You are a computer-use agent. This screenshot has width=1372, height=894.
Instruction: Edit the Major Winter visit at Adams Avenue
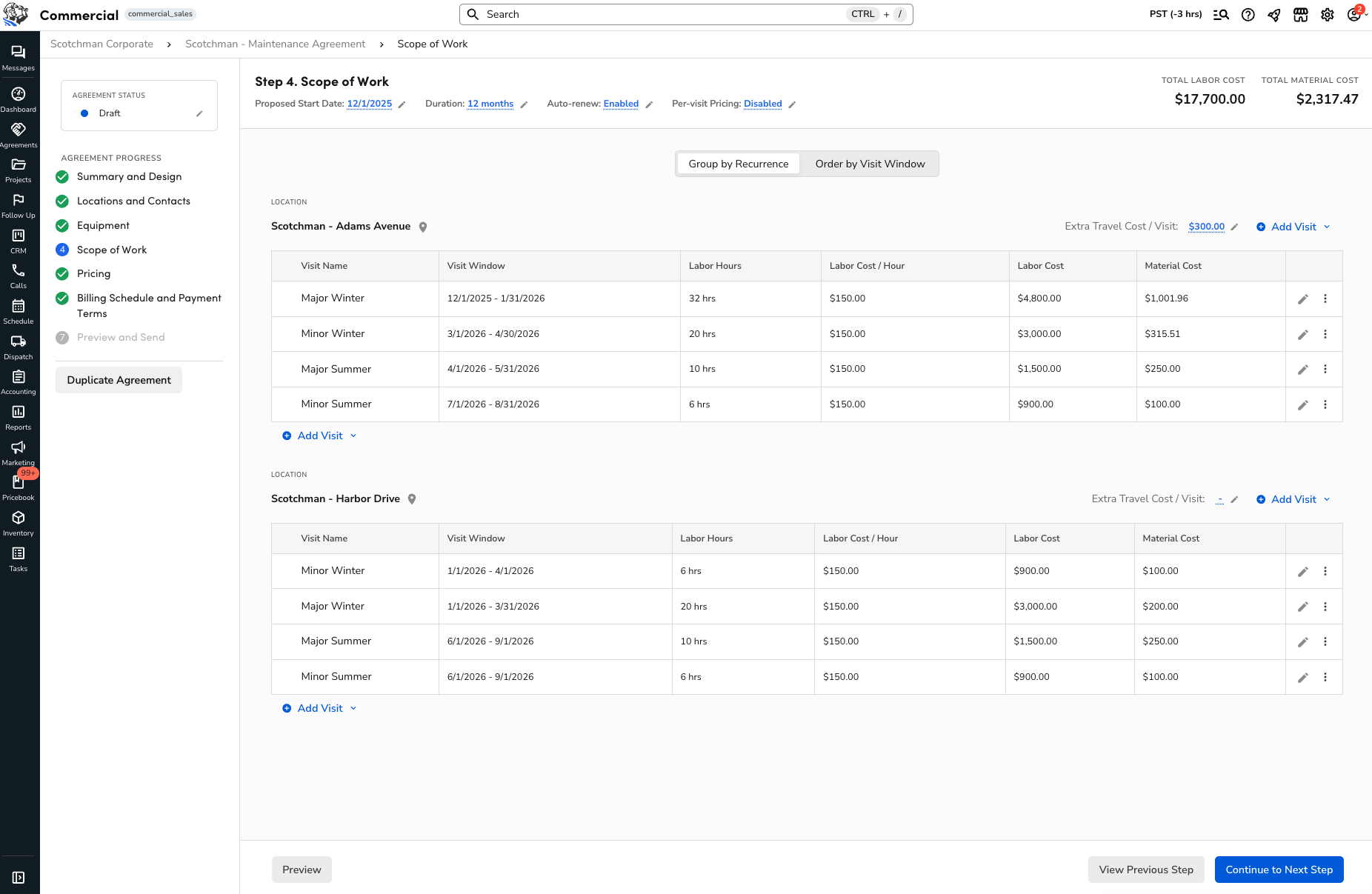1303,298
